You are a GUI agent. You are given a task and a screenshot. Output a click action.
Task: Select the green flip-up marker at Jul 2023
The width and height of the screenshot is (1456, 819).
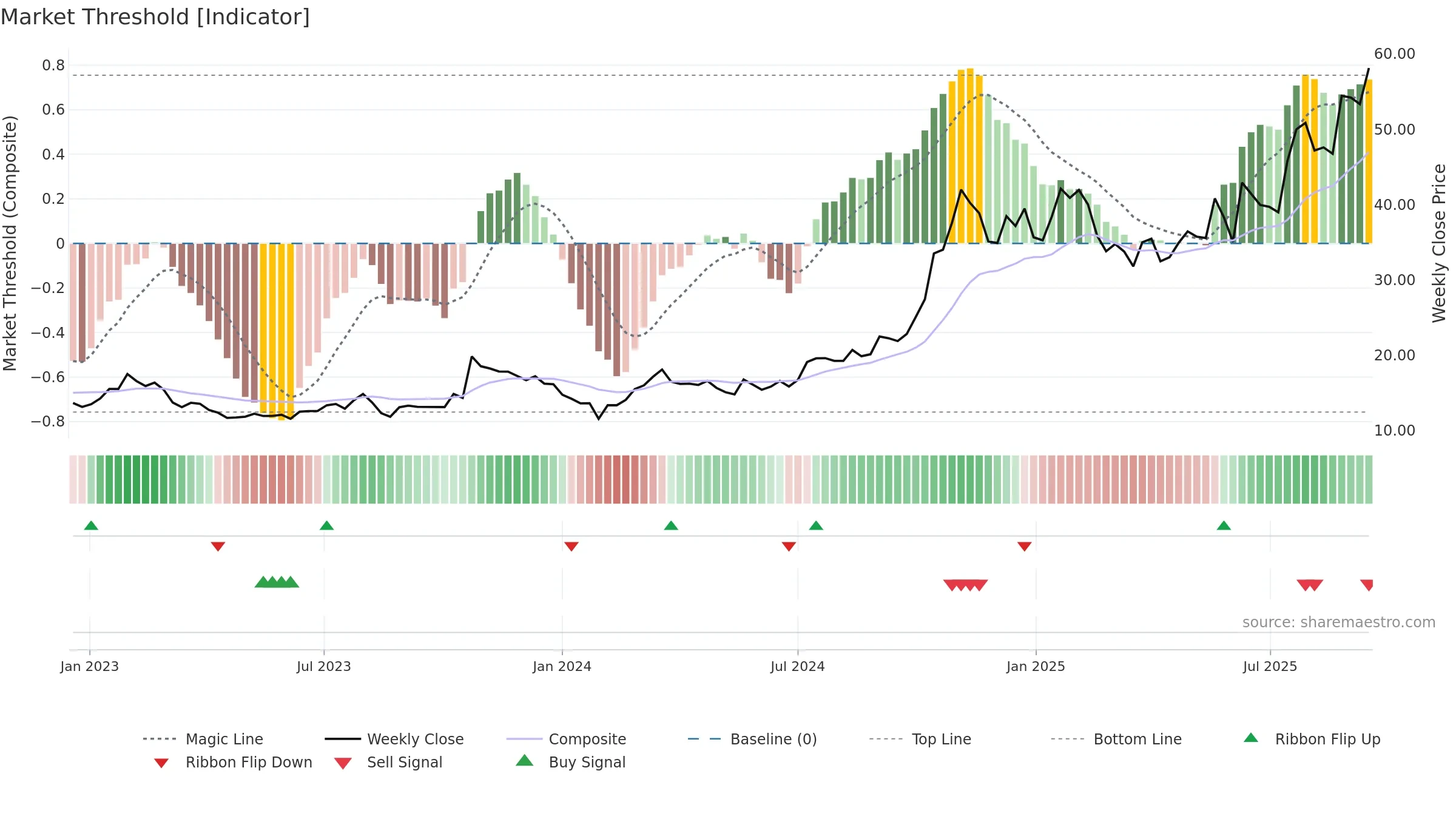pos(326,525)
